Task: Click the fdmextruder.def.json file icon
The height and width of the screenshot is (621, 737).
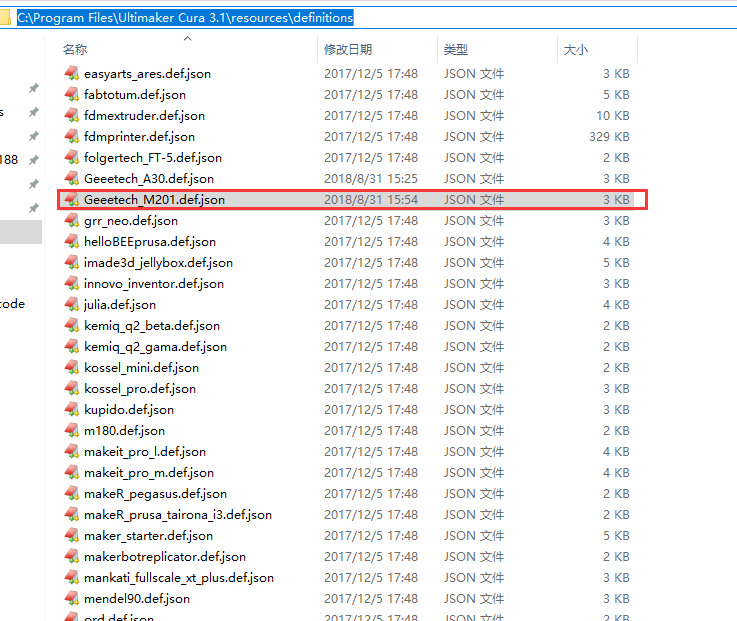Action: 71,116
